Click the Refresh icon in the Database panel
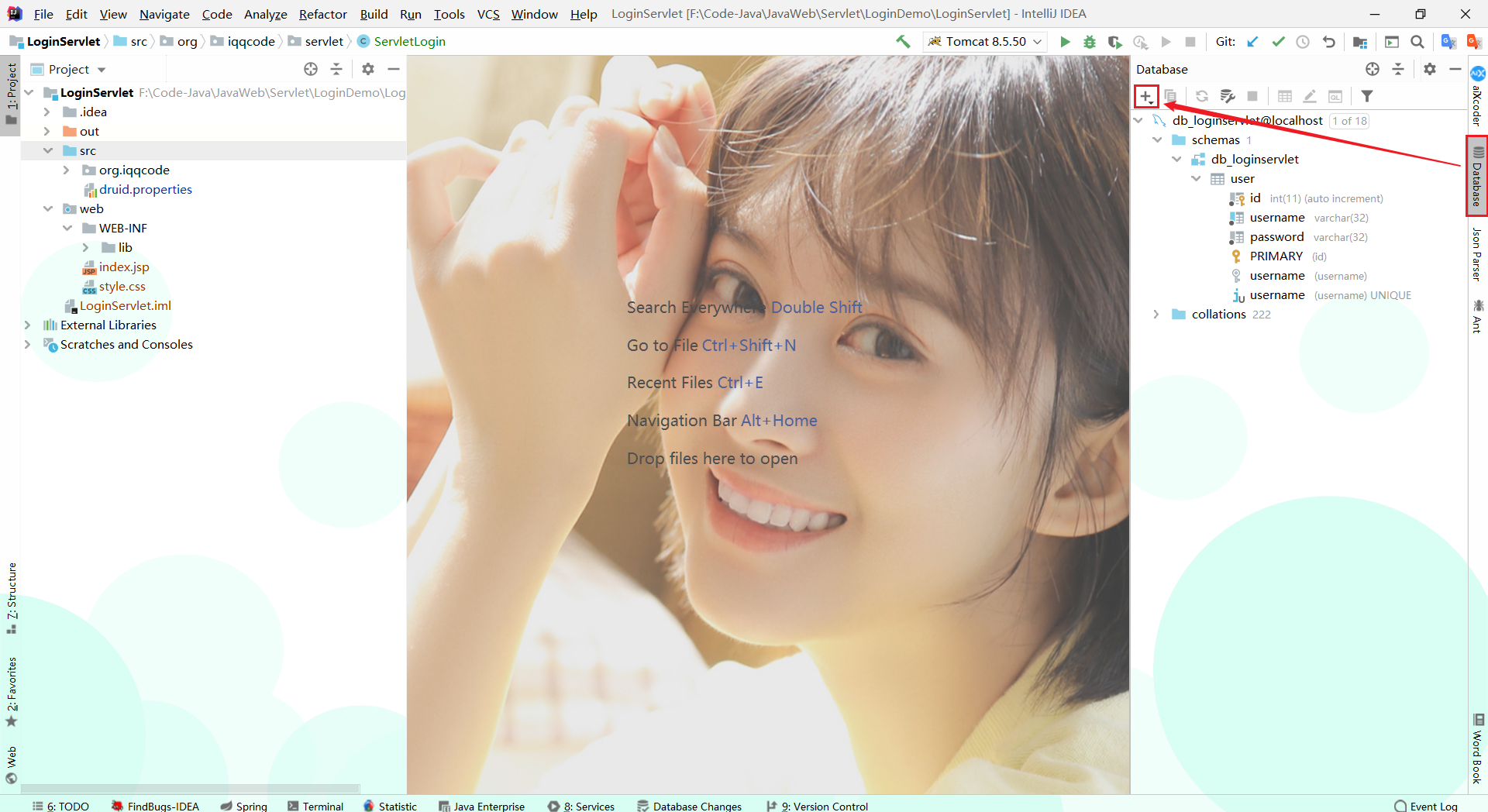 point(1201,96)
